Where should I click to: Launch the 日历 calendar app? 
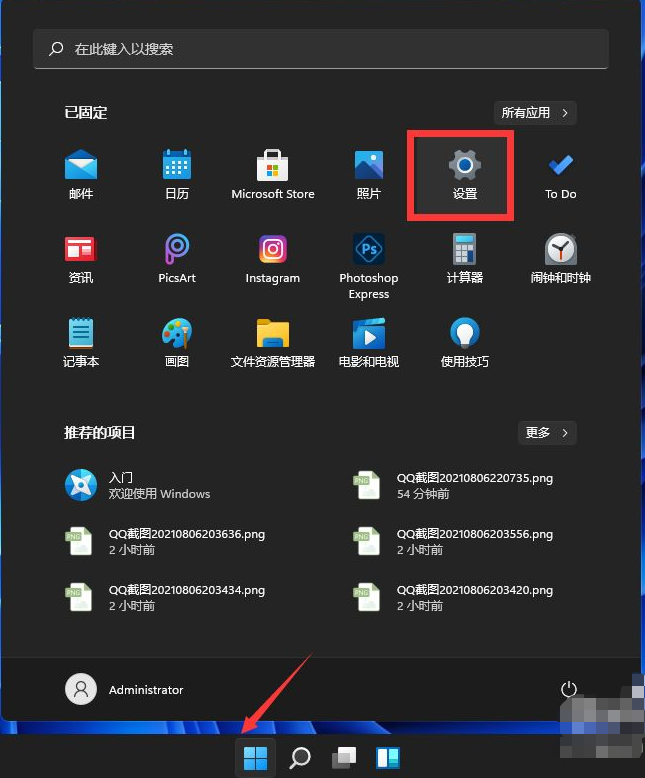[x=177, y=175]
